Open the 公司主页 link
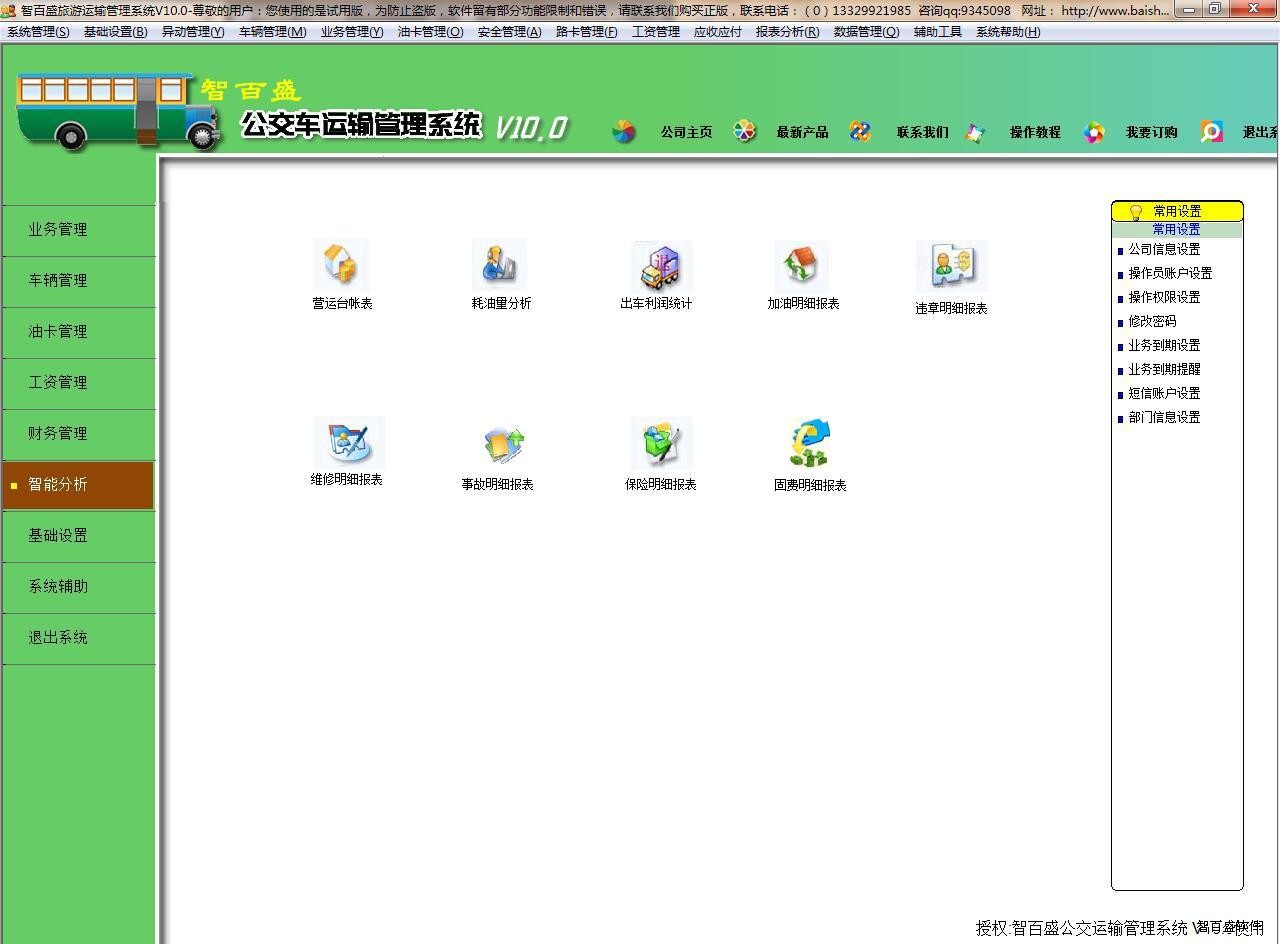 pyautogui.click(x=686, y=132)
